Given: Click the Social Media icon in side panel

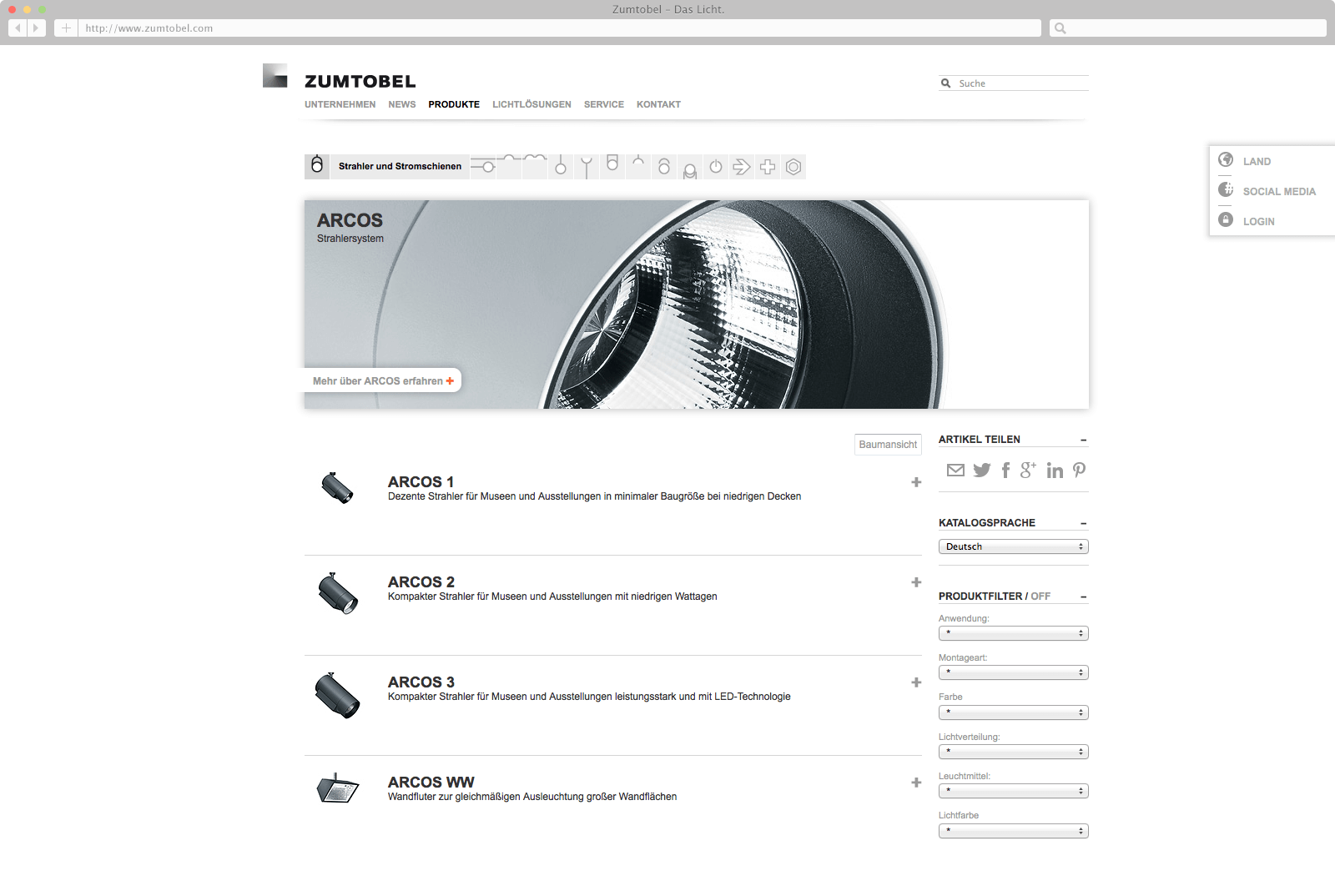Looking at the screenshot, I should click(1226, 189).
